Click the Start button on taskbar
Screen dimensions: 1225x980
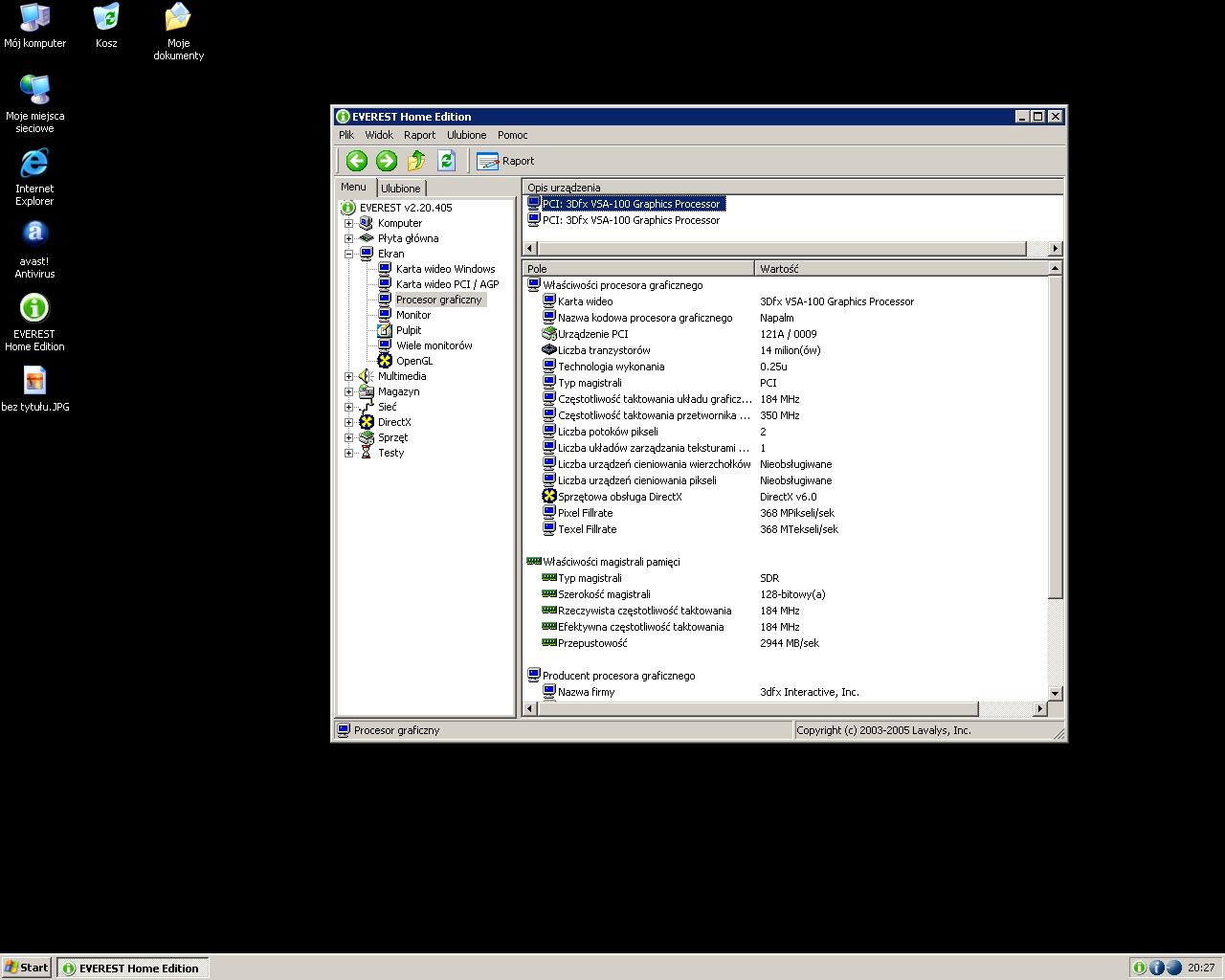pyautogui.click(x=27, y=968)
